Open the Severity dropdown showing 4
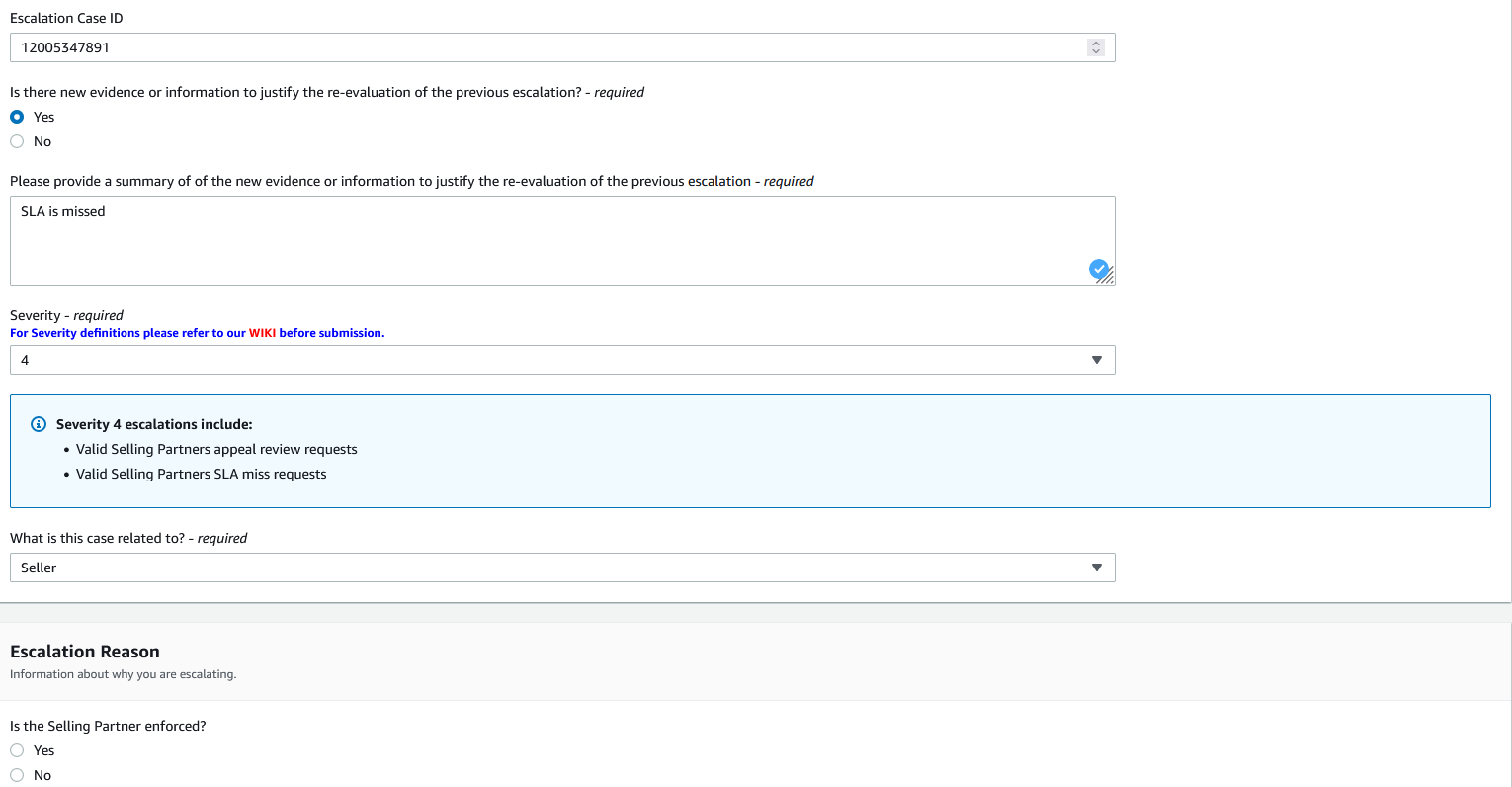This screenshot has height=787, width=1512. pyautogui.click(x=562, y=360)
